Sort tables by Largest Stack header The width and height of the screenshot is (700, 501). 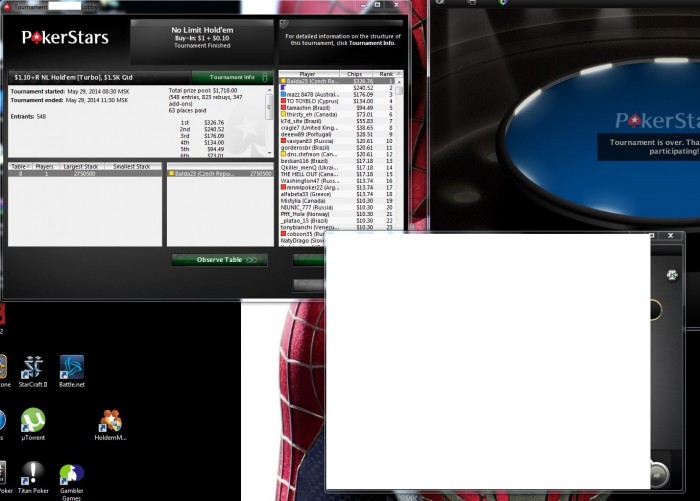point(81,167)
